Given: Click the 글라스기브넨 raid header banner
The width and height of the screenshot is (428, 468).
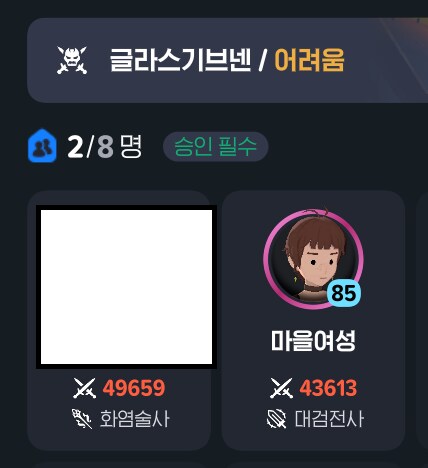Looking at the screenshot, I should point(227,60).
